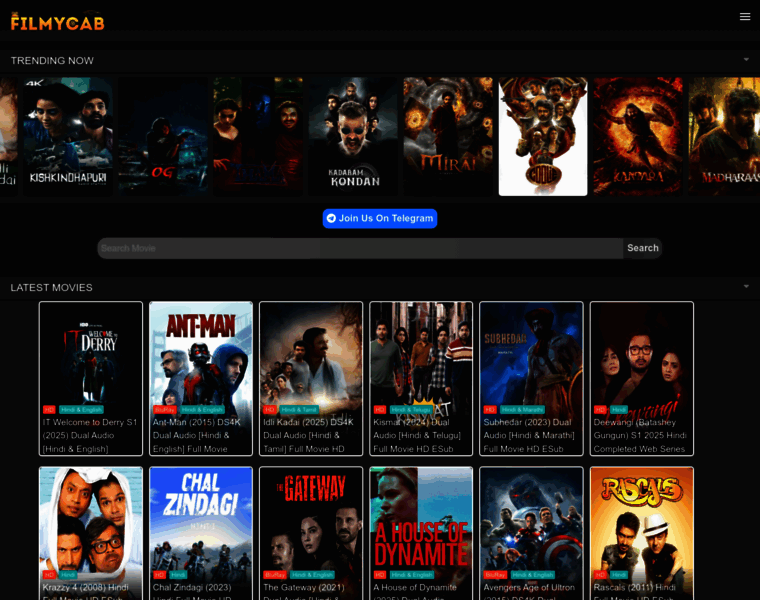Open Madharaasi trending poster
This screenshot has height=600, width=760.
(x=724, y=137)
